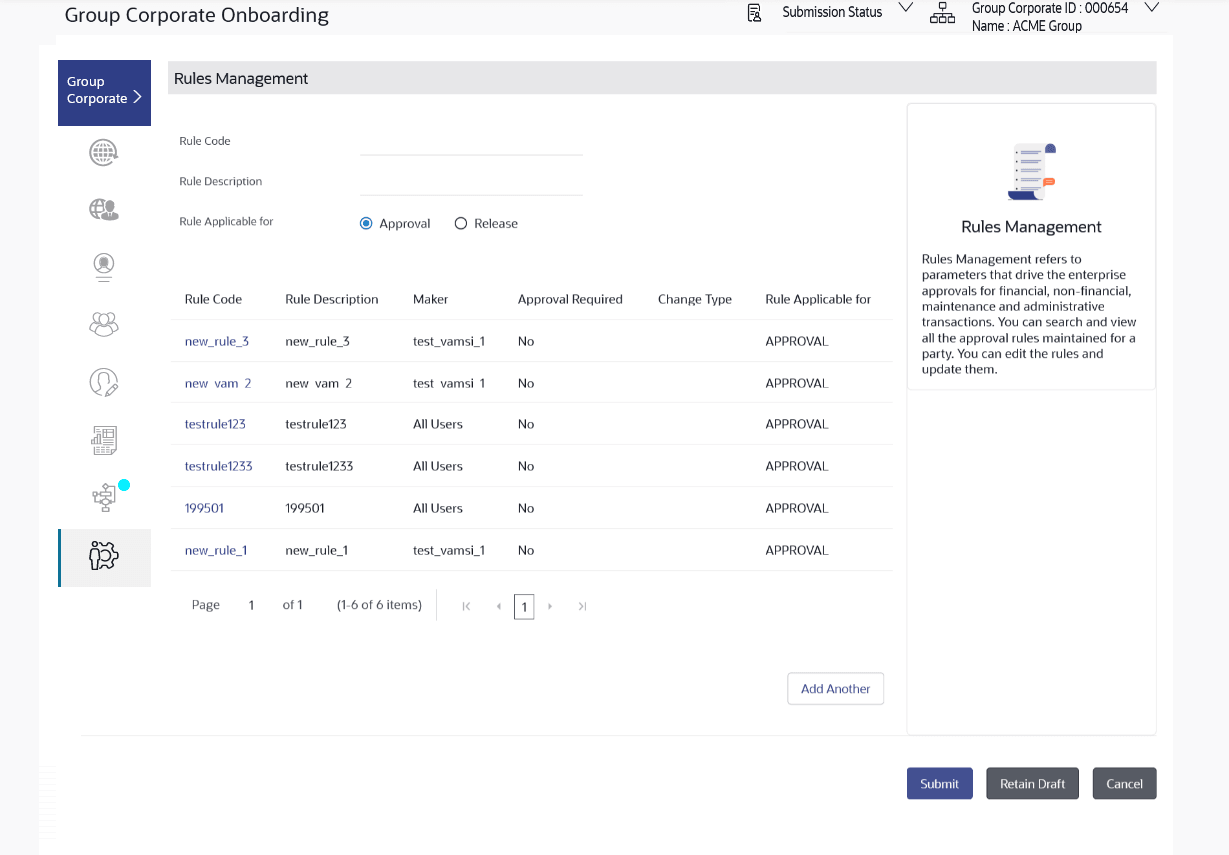
Task: Click the globe-with-arrow sidebar icon
Action: click(x=104, y=152)
